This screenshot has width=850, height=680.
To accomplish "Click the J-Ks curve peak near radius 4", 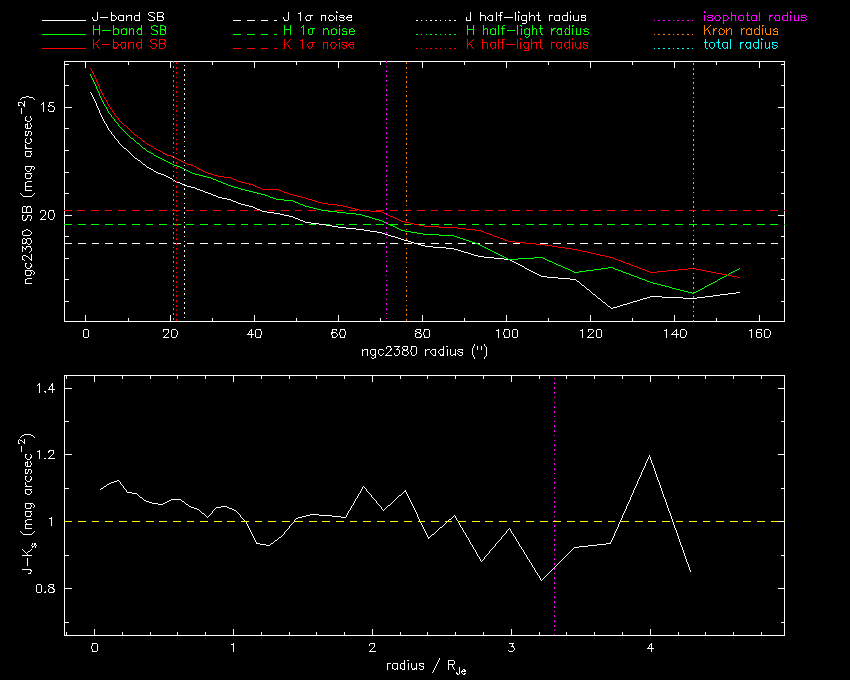I will click(650, 456).
